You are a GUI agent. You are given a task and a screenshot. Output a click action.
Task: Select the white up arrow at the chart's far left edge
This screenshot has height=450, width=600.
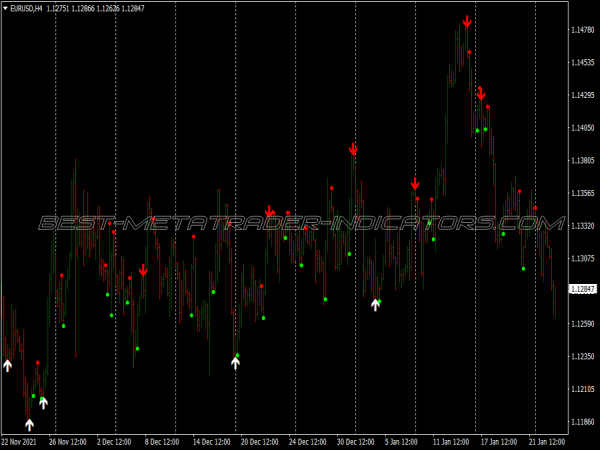pyautogui.click(x=8, y=365)
